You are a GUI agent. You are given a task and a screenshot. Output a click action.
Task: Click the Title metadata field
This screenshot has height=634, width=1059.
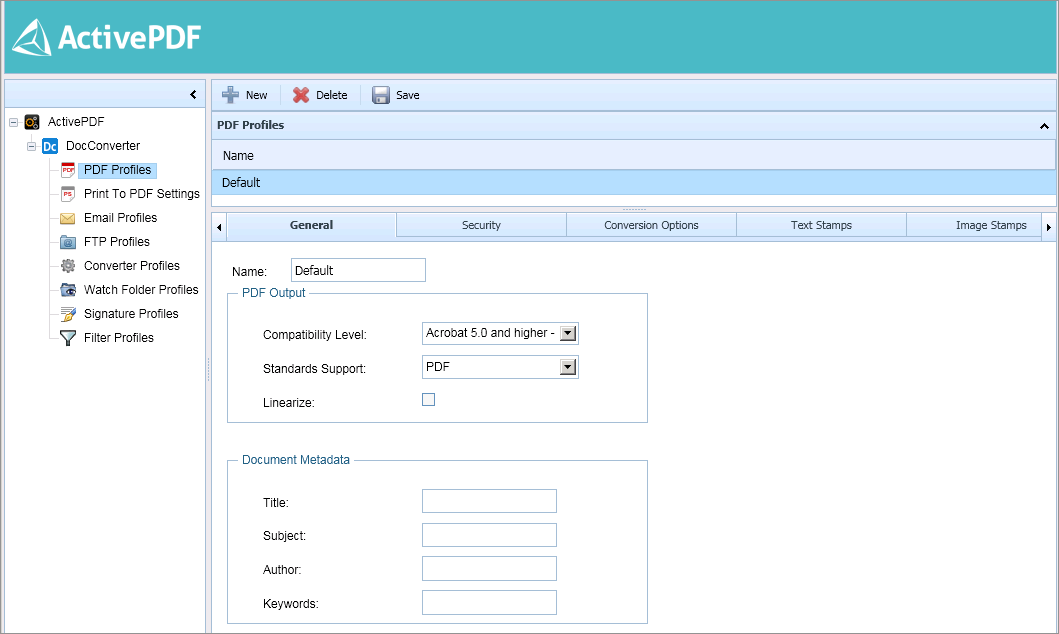[489, 501]
